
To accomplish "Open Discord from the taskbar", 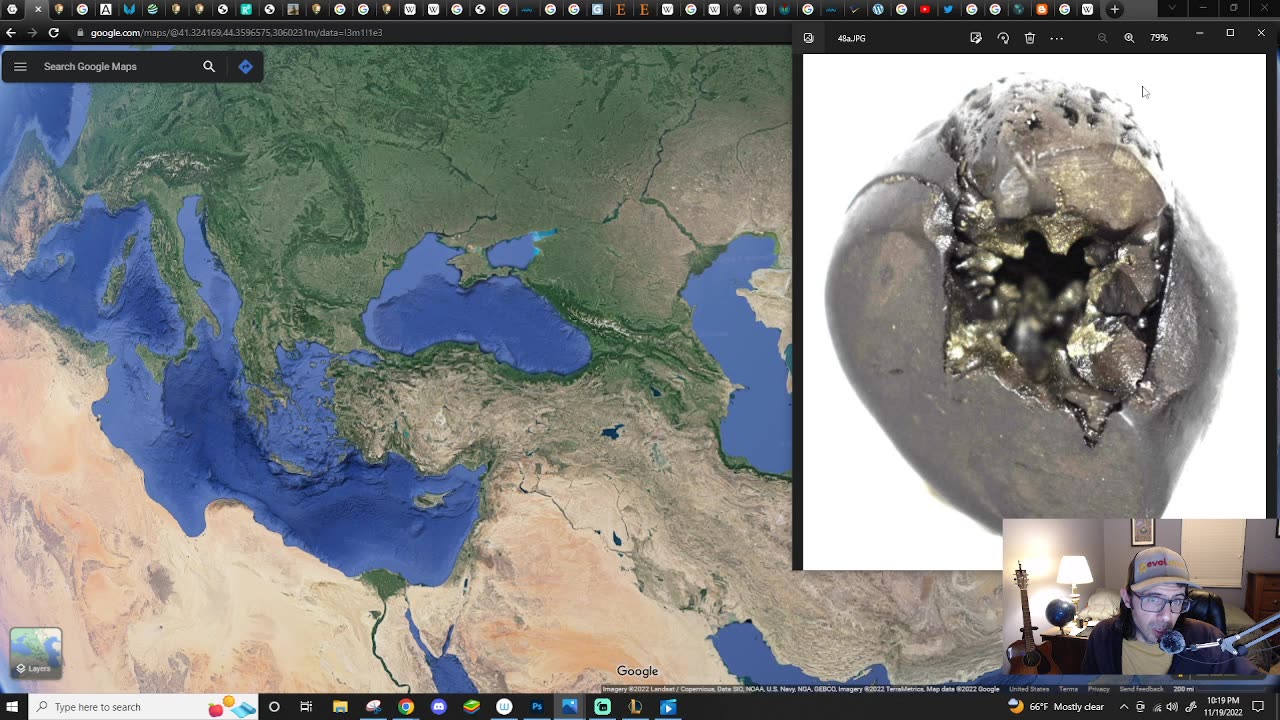I will pos(438,707).
